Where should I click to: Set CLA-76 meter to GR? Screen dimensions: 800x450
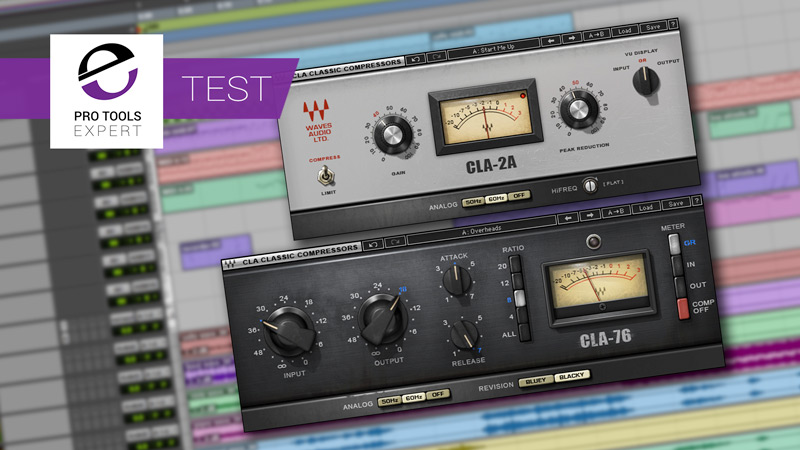[x=675, y=244]
